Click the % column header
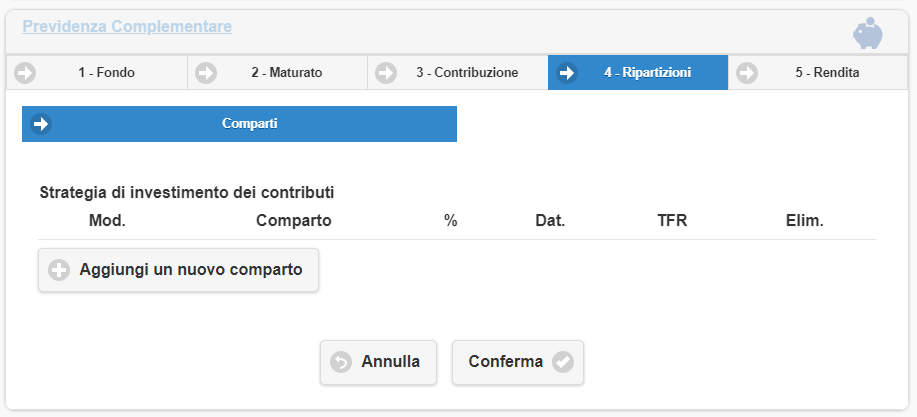This screenshot has height=417, width=917. 450,220
